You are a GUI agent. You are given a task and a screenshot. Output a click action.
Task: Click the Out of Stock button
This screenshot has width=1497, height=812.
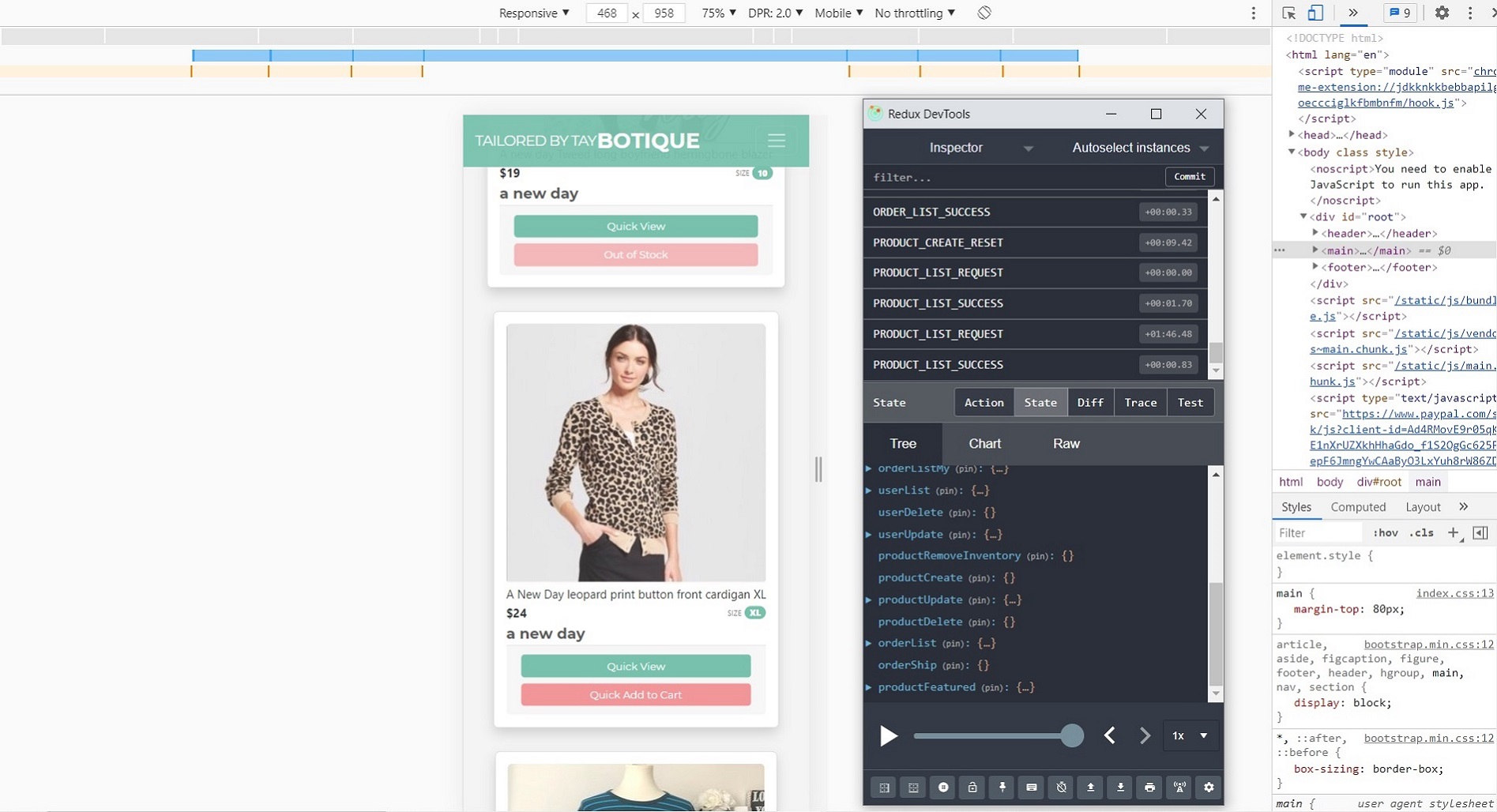tap(636, 254)
